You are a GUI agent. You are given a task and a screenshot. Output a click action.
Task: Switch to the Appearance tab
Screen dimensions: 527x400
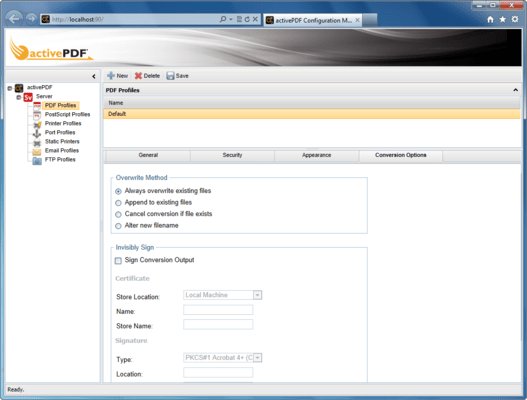coord(317,155)
